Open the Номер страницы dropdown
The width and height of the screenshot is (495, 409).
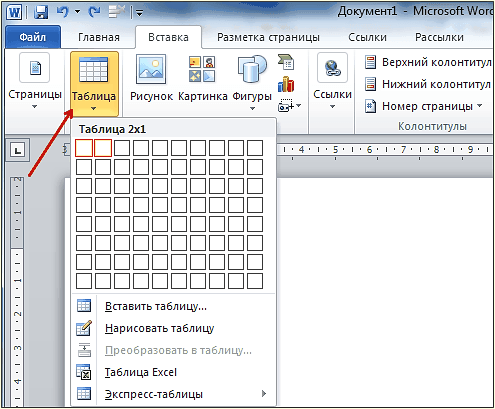coord(423,106)
